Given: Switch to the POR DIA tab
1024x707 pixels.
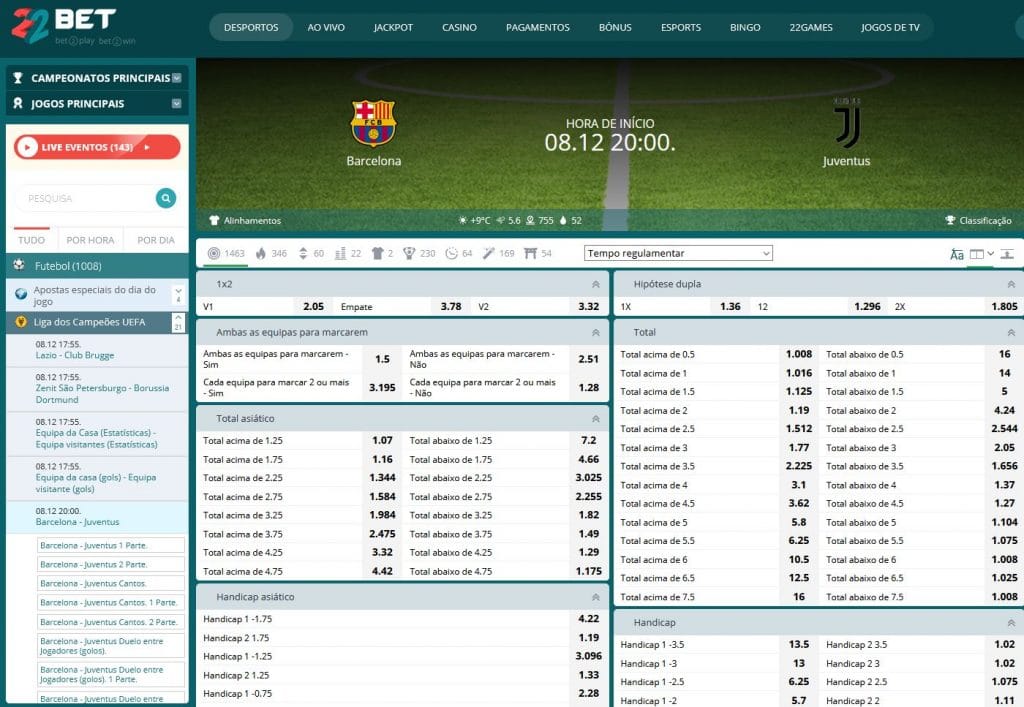Looking at the screenshot, I should point(156,240).
